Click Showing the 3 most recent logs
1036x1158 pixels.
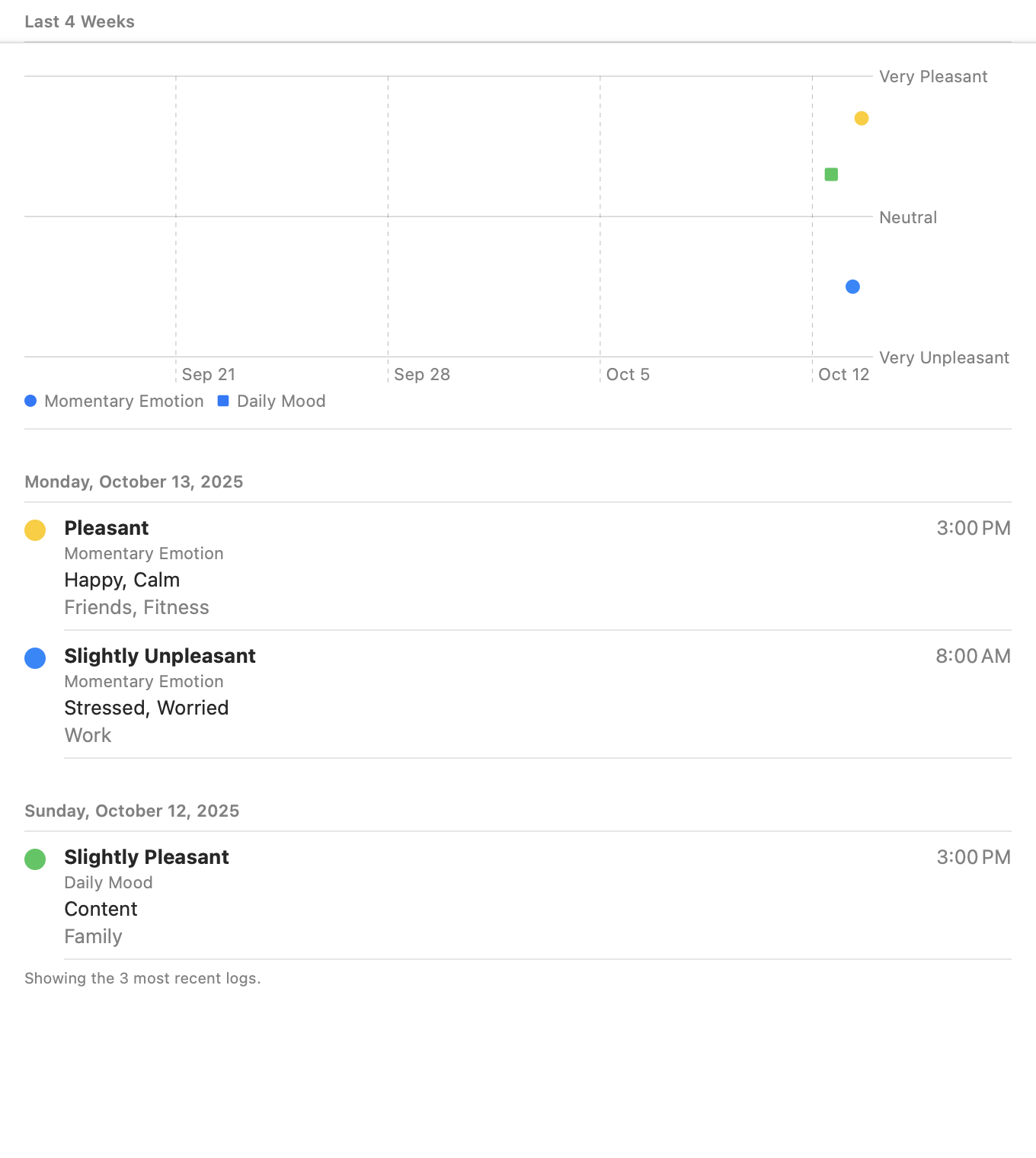[x=142, y=978]
